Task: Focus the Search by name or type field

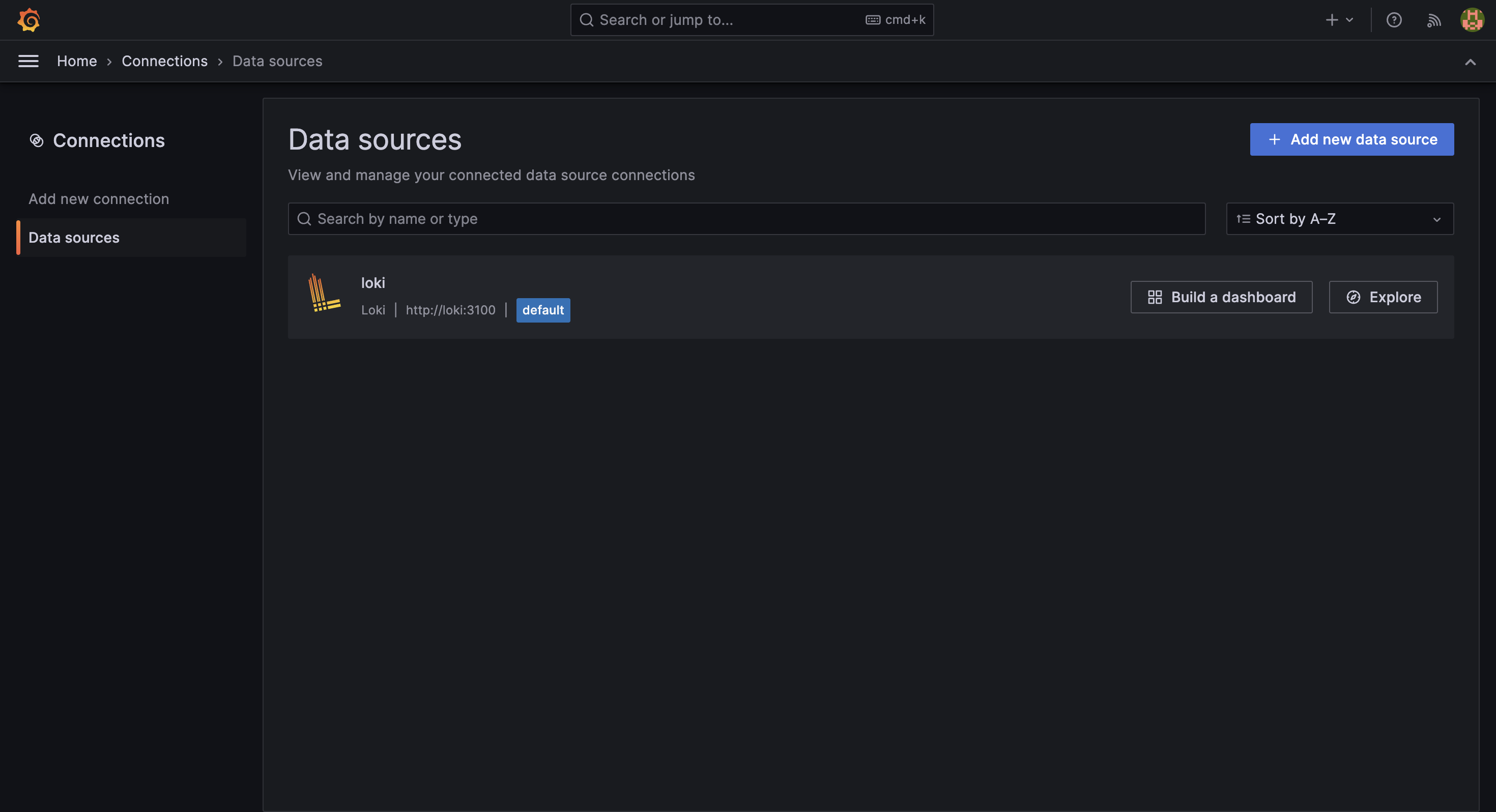Action: pyautogui.click(x=746, y=218)
